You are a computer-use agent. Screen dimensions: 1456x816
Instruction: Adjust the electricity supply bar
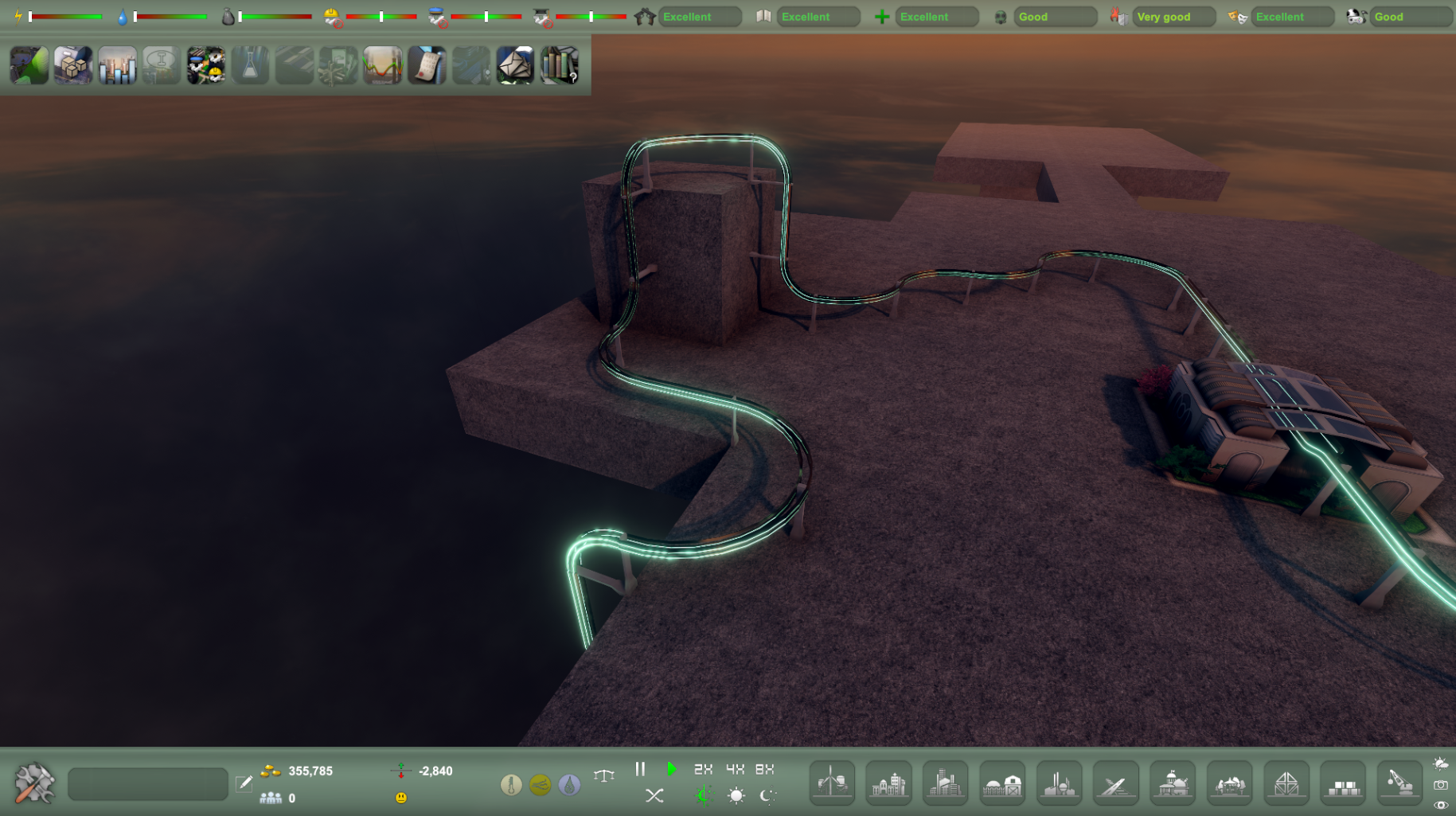coord(65,16)
